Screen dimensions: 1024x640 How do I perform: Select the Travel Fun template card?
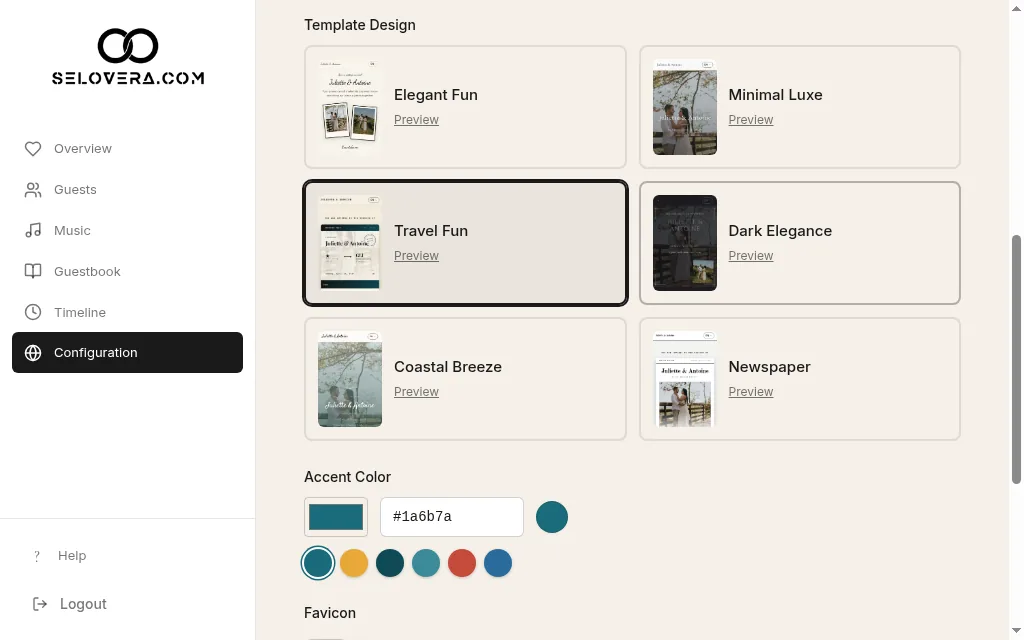coord(465,243)
